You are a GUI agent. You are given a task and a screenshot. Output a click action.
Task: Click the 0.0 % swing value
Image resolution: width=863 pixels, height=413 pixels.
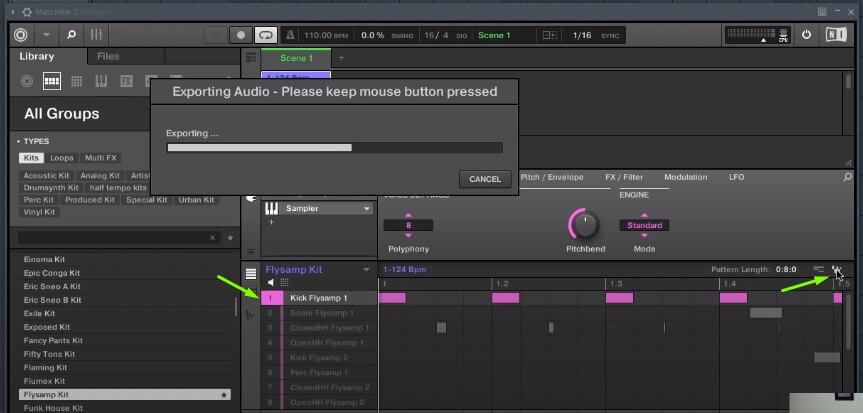coord(373,35)
